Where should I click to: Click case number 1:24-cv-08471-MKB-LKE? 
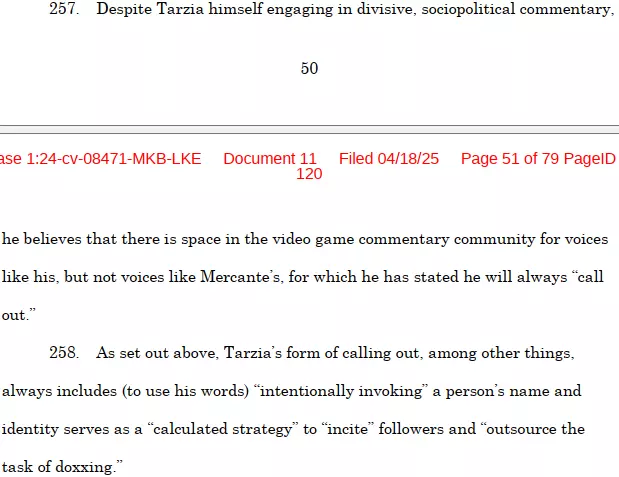pyautogui.click(x=113, y=159)
